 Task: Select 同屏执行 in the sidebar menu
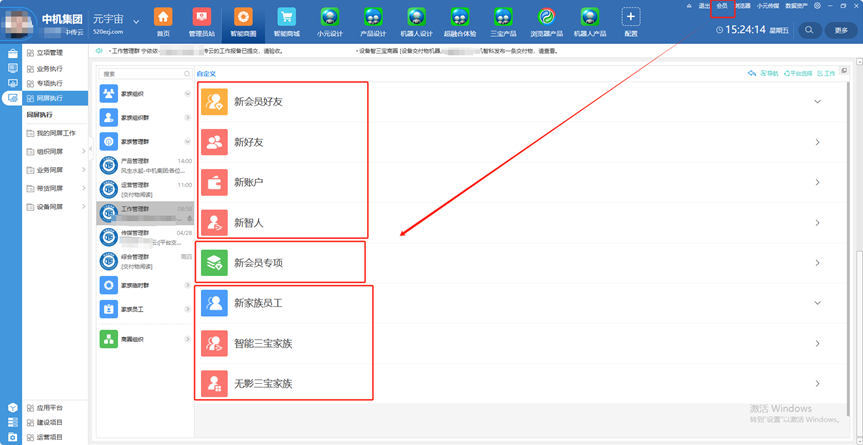tap(55, 98)
